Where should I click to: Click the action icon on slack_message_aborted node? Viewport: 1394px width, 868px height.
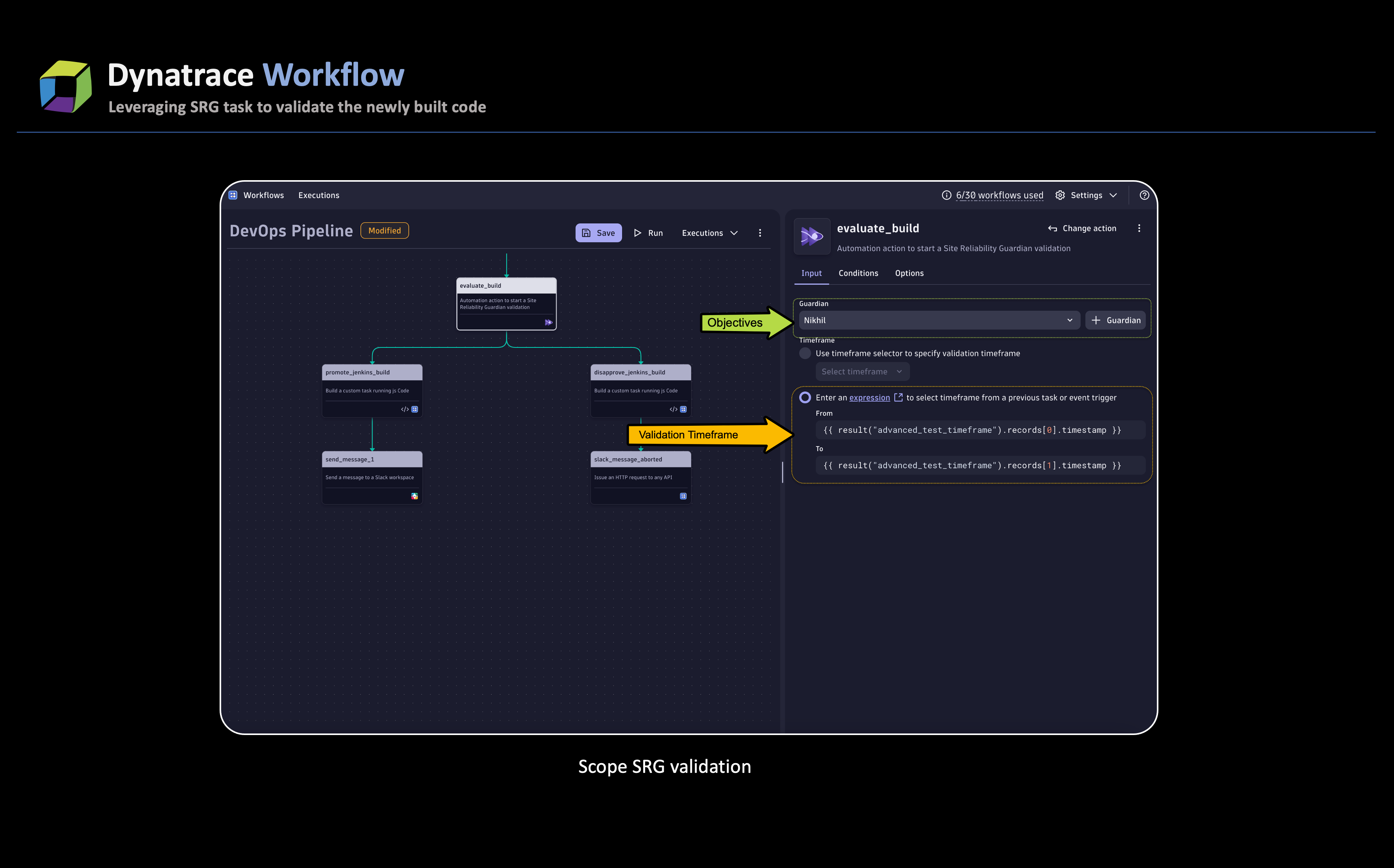click(x=683, y=496)
